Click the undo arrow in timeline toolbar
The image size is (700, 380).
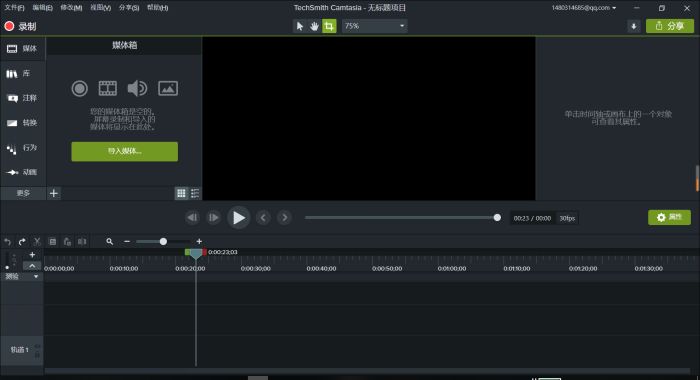(x=8, y=242)
